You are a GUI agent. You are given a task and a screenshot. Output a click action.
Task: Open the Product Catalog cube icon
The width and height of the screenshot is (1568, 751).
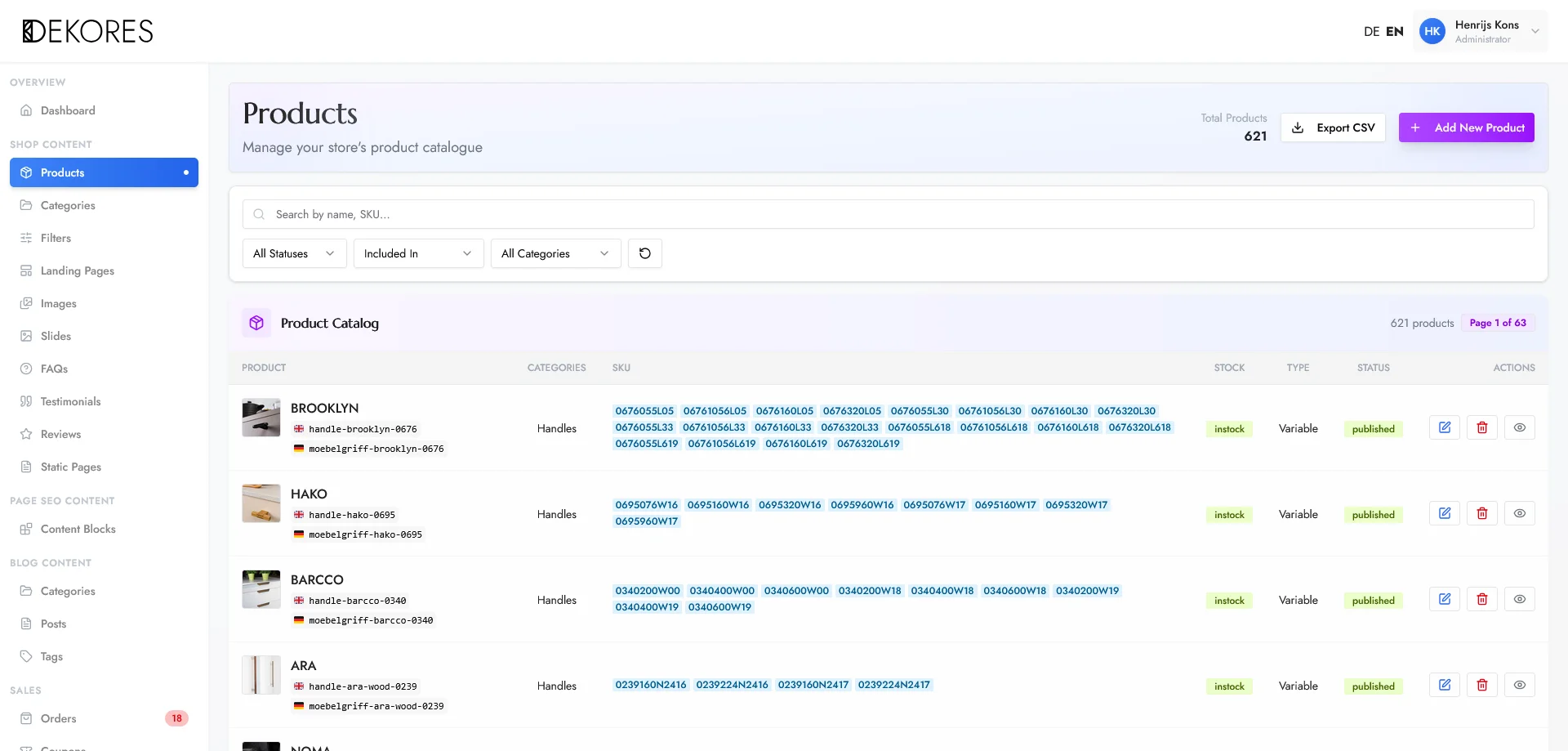click(256, 323)
